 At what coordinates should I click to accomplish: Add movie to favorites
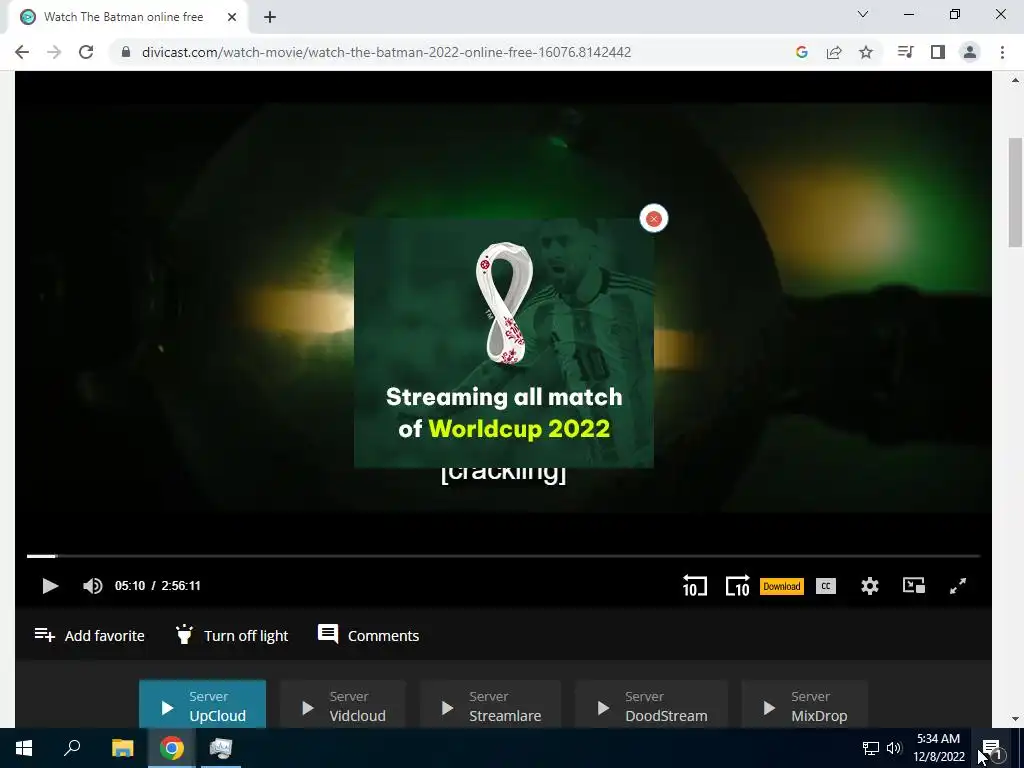point(89,635)
